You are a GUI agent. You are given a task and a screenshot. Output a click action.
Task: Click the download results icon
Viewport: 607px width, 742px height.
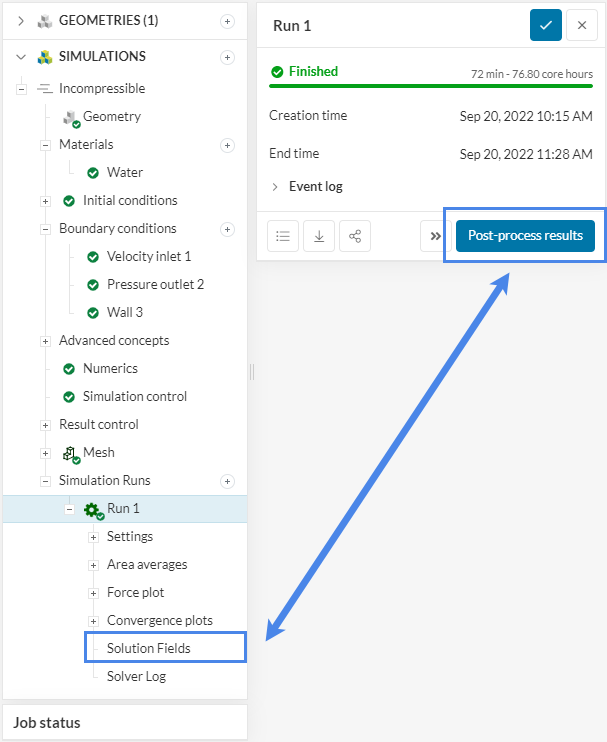pos(319,237)
